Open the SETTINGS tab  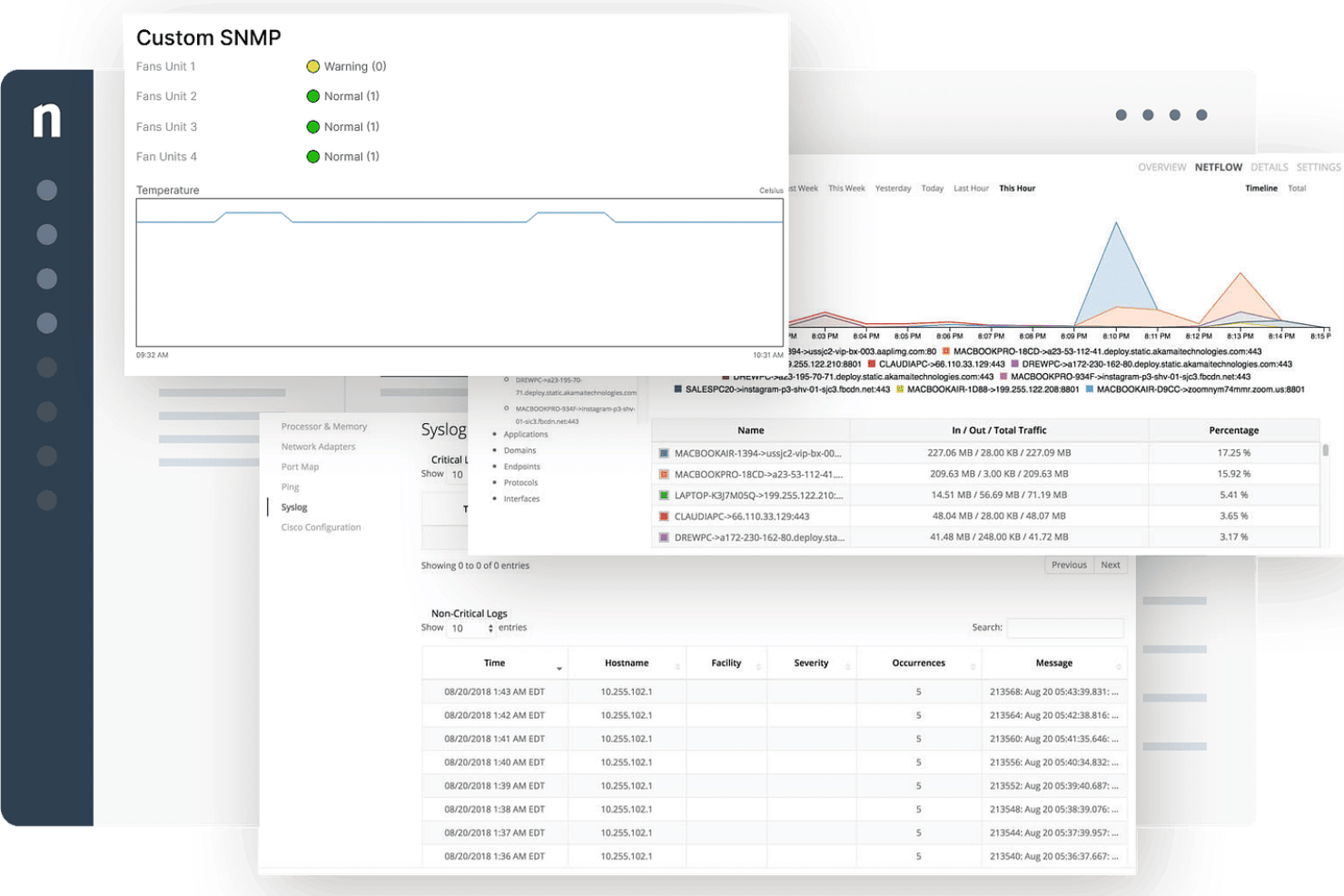pos(1318,168)
